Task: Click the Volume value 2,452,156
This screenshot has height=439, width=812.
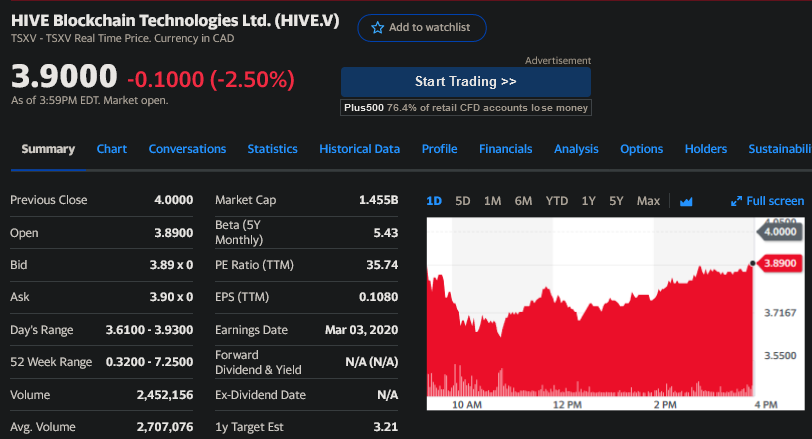Action: [165, 395]
